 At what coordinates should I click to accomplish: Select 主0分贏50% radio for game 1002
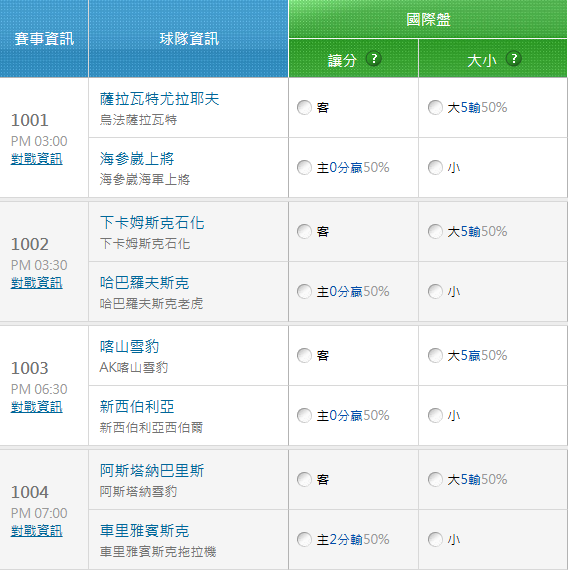tap(304, 291)
